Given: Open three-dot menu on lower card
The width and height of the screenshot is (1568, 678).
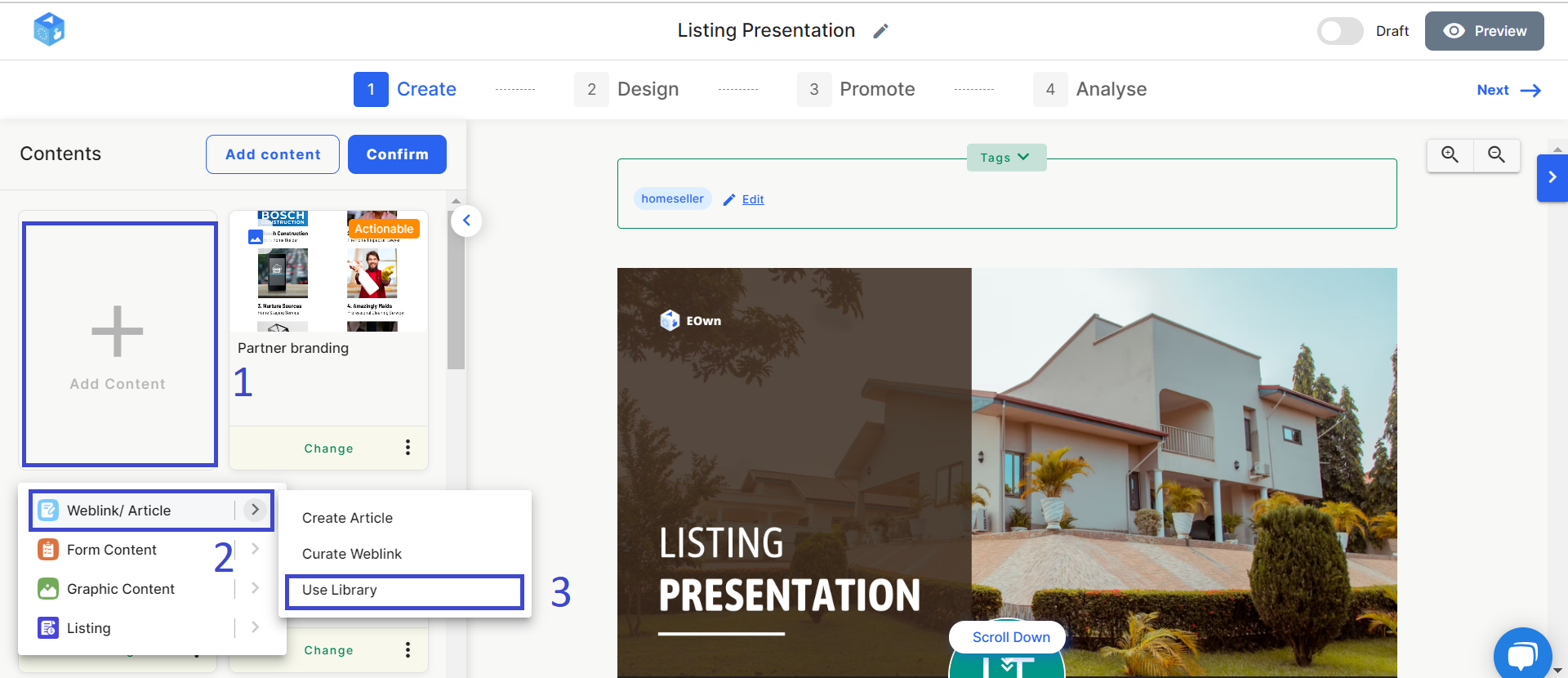Looking at the screenshot, I should click(408, 649).
